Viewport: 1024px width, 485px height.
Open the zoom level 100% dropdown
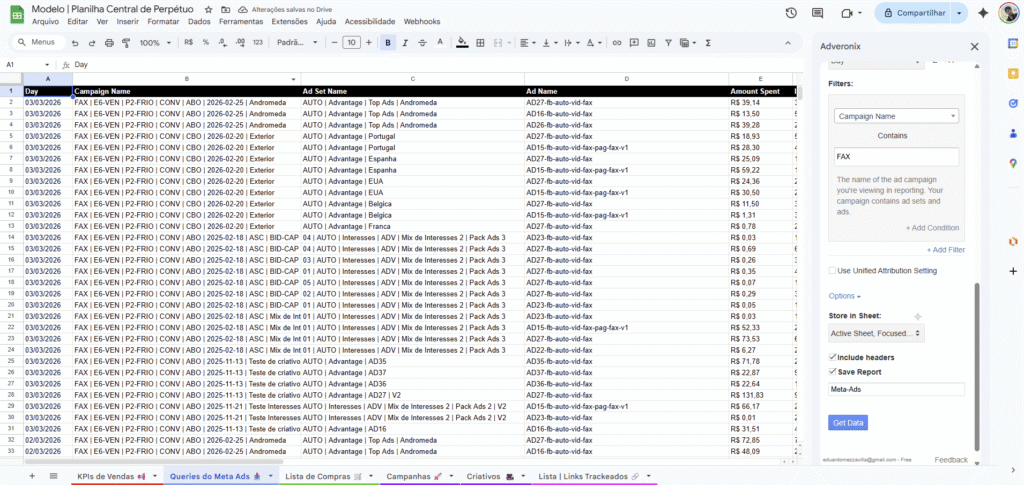pyautogui.click(x=153, y=43)
